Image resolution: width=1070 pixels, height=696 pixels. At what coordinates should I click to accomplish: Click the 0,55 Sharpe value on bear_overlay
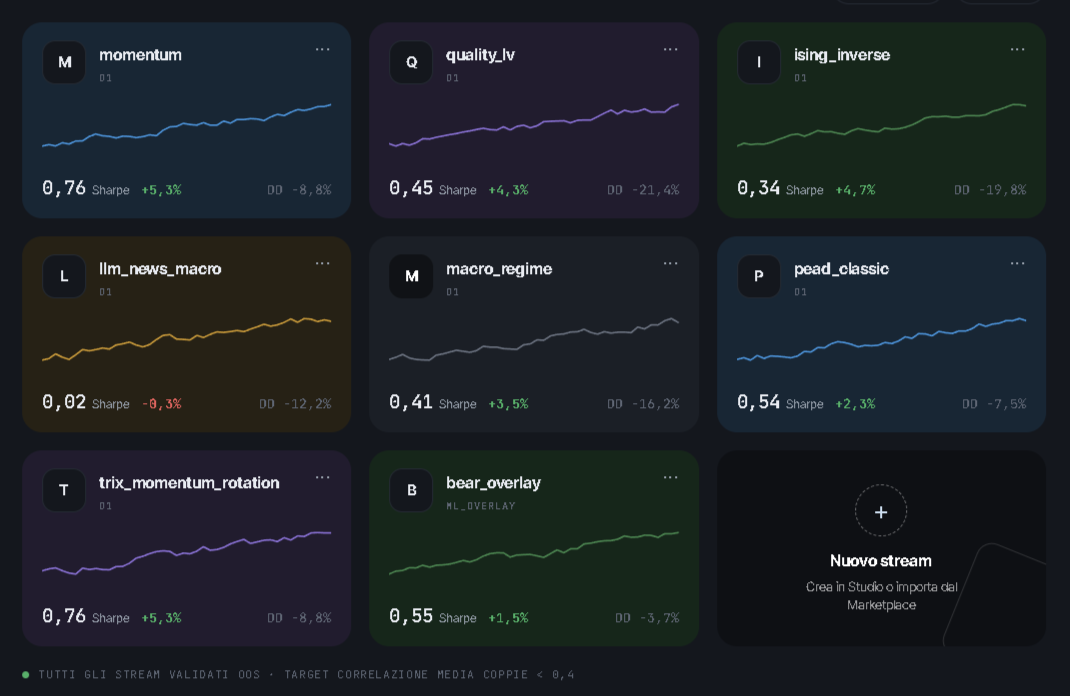point(411,616)
